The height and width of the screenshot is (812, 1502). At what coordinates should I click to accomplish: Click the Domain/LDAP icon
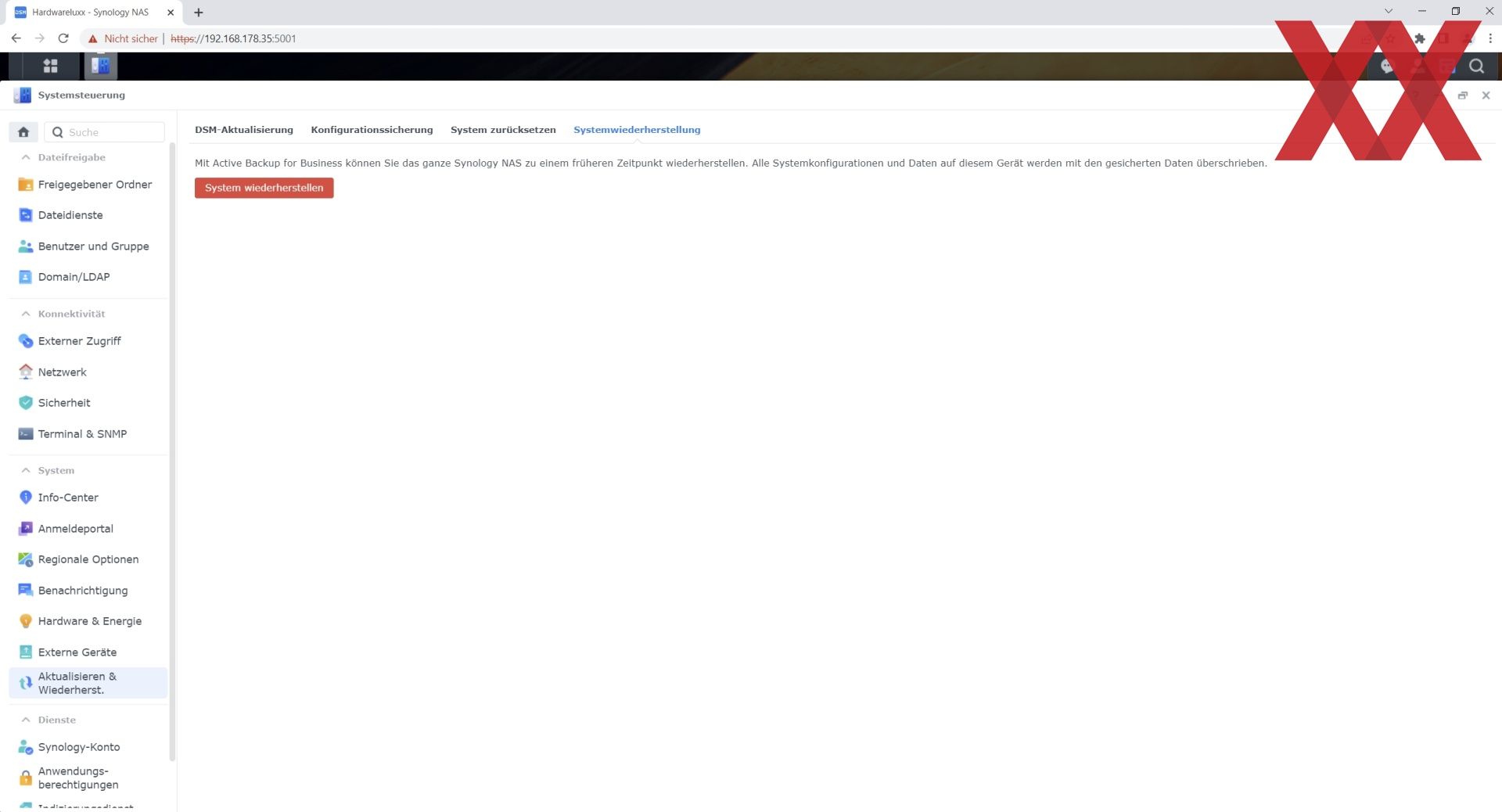(26, 277)
